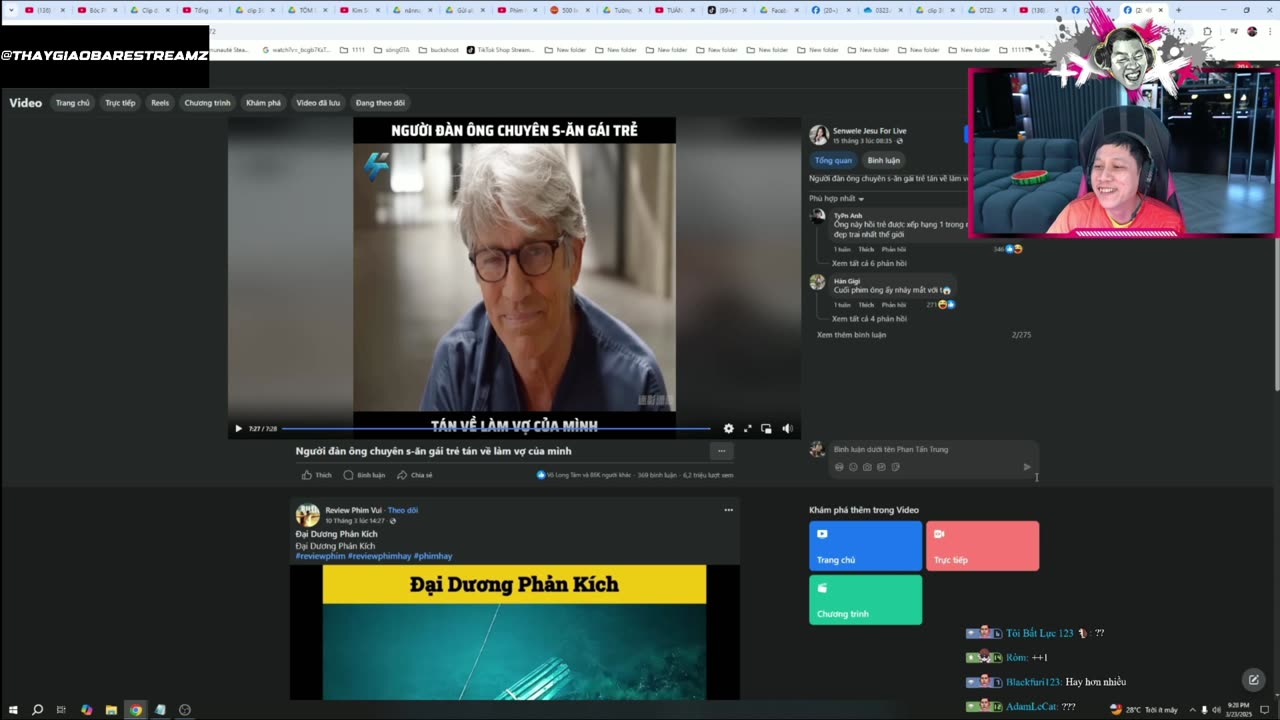Open blue Trang chủ explore card

tap(865, 546)
